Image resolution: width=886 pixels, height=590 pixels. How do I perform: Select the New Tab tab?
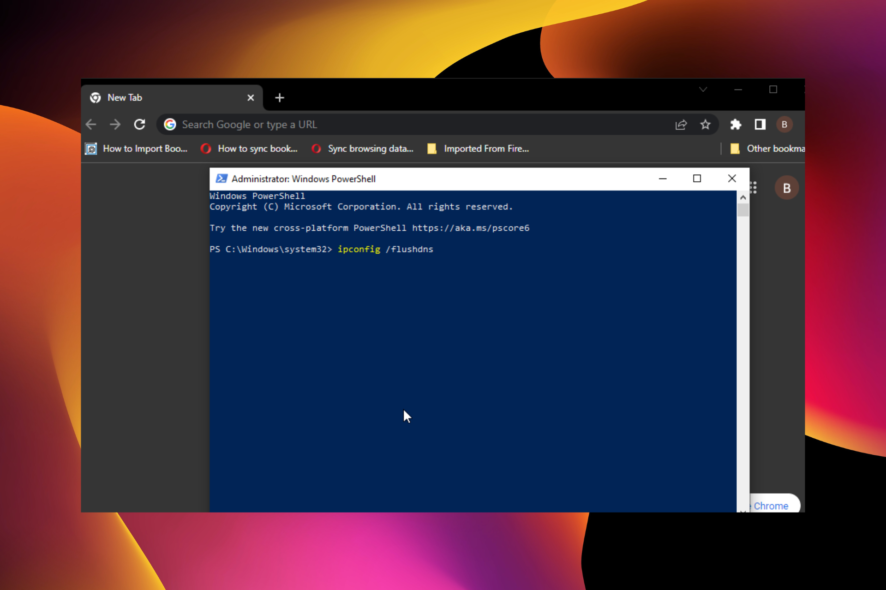[172, 98]
